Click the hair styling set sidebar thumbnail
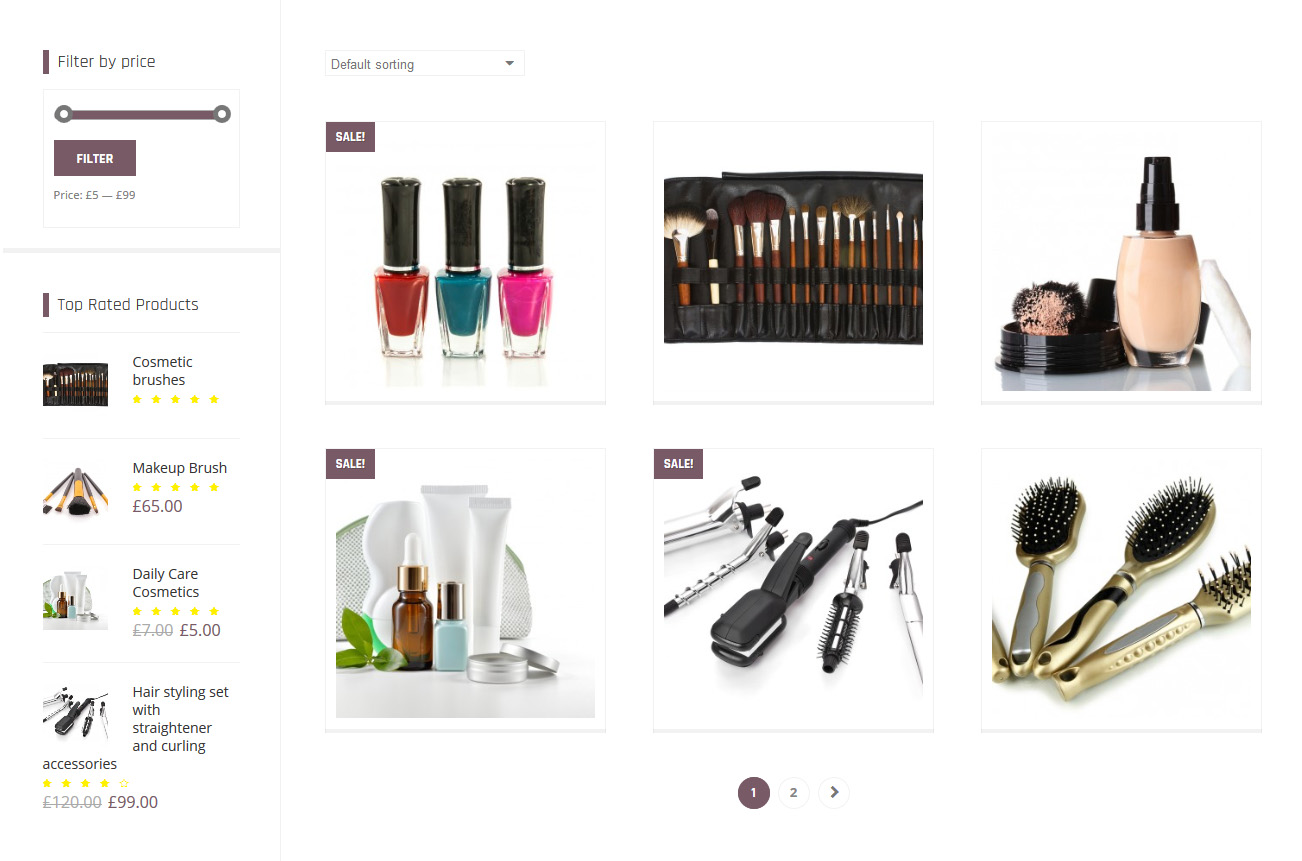Image resolution: width=1302 pixels, height=861 pixels. (x=75, y=712)
